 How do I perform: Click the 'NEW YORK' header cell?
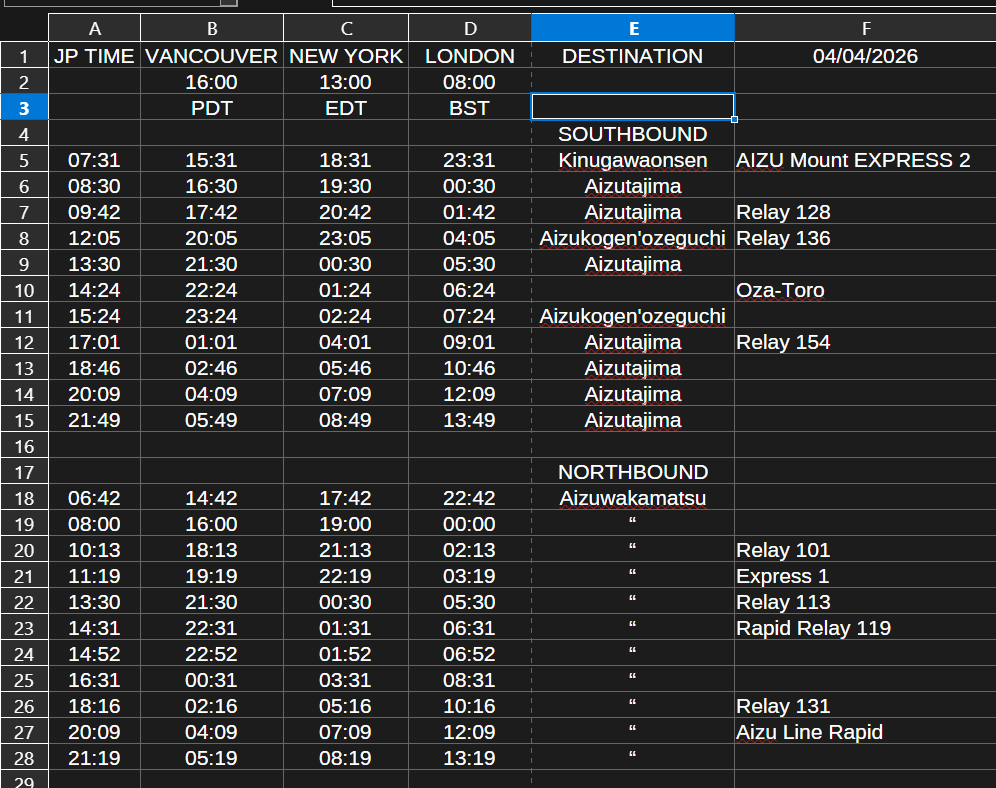346,56
